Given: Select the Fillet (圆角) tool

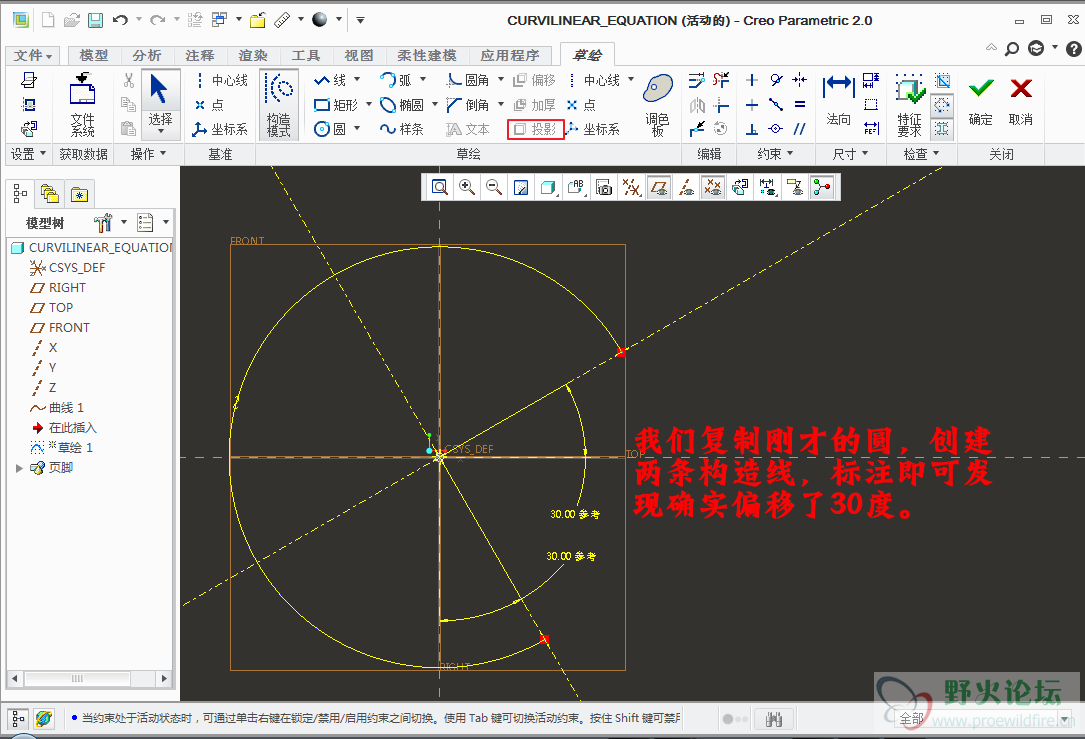Looking at the screenshot, I should coord(468,80).
